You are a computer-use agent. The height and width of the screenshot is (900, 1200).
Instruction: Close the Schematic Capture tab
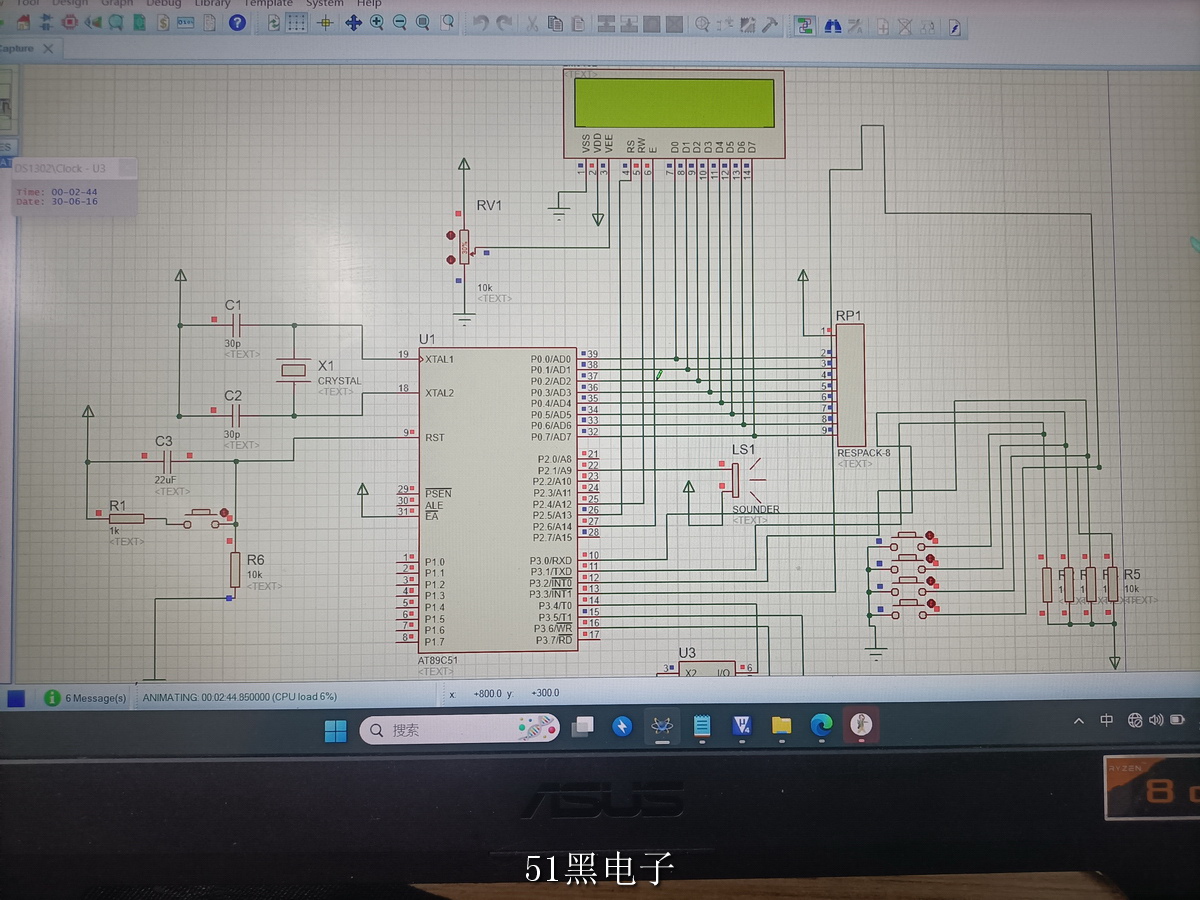[47, 47]
